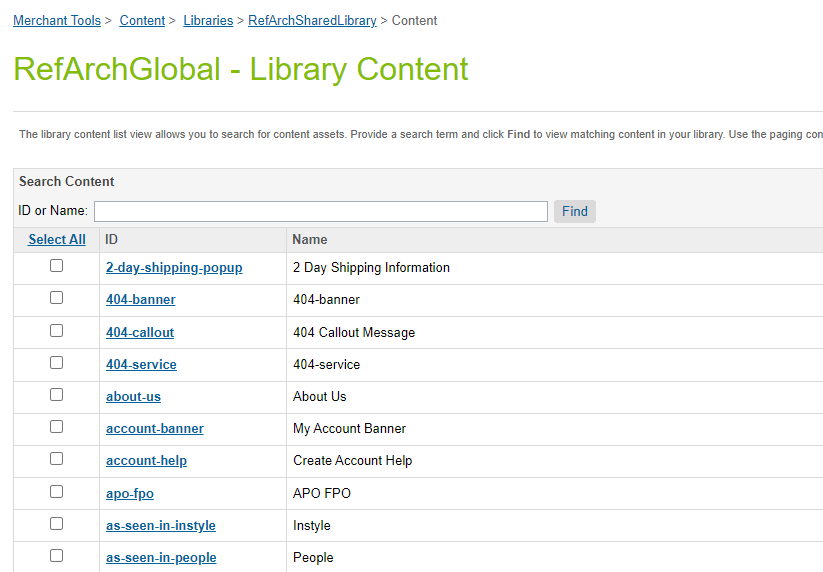Click the Find button

pos(575,211)
